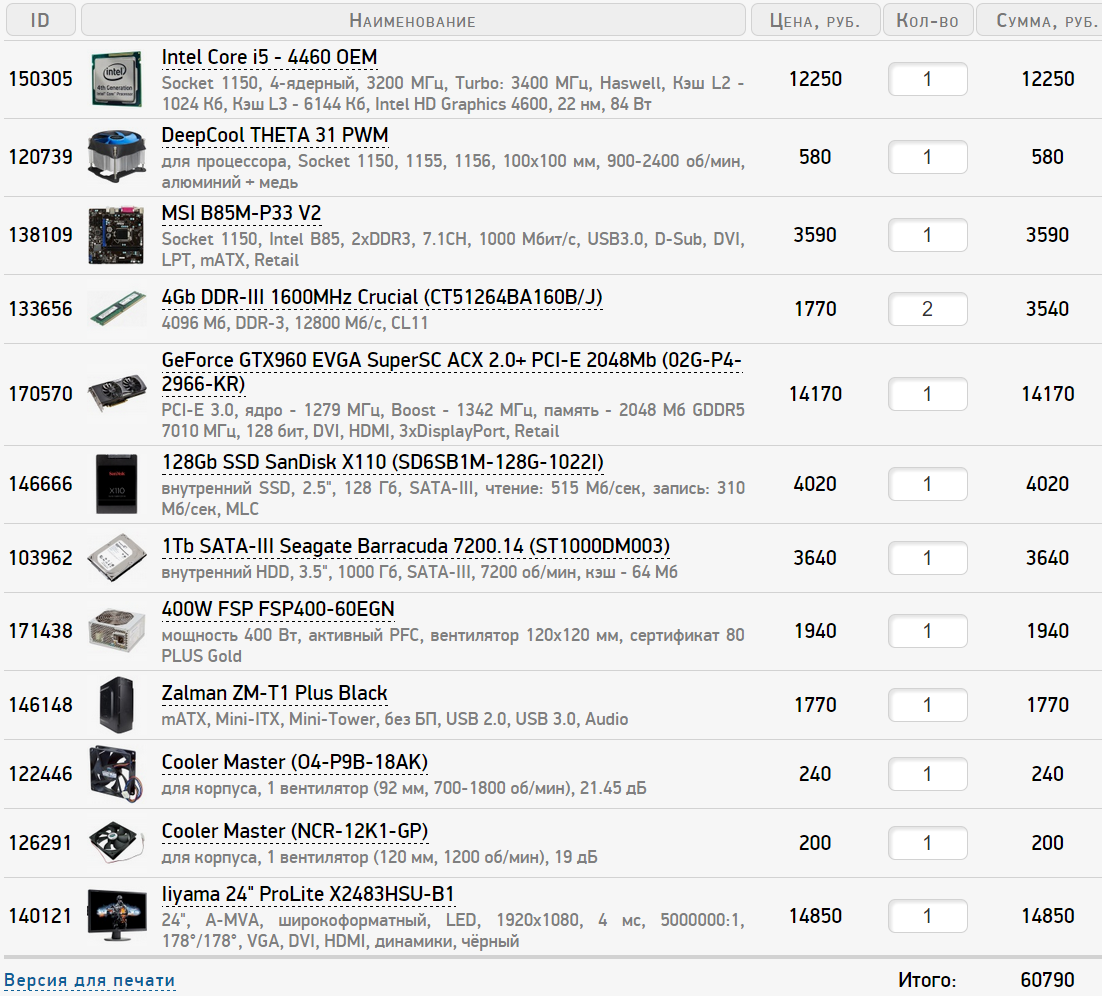Open the 1Tb Seagate Barracuda 7200.14 link
The image size is (1102, 996).
tap(415, 546)
